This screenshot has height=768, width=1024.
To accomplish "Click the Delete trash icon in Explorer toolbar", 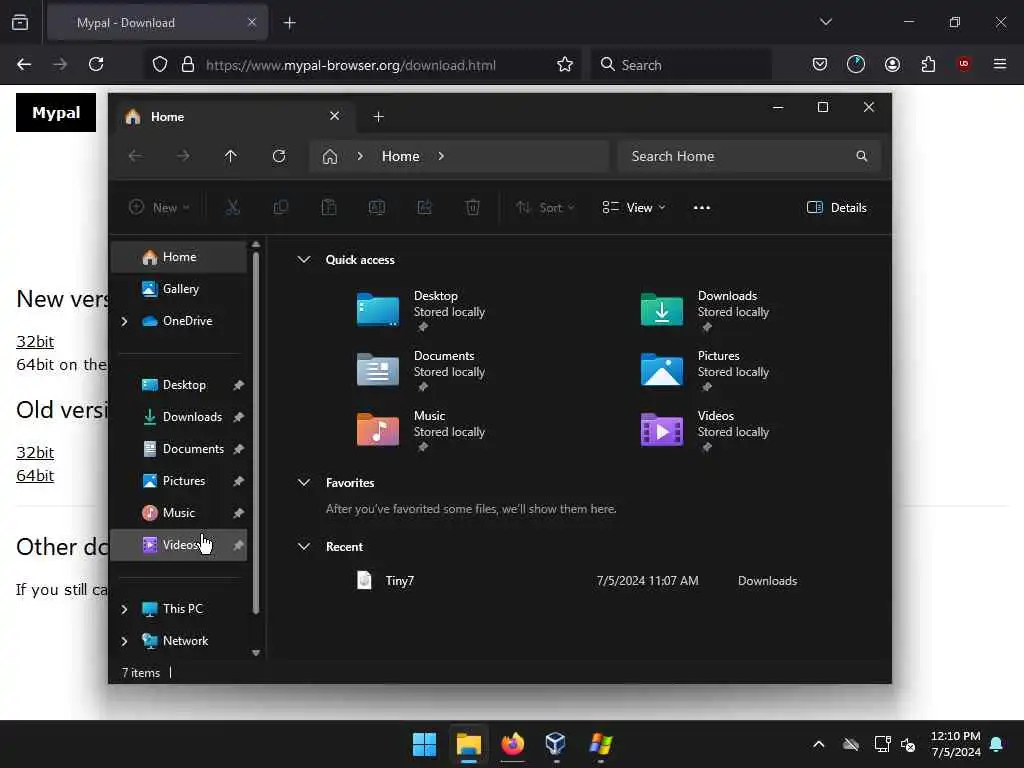I will coord(472,208).
